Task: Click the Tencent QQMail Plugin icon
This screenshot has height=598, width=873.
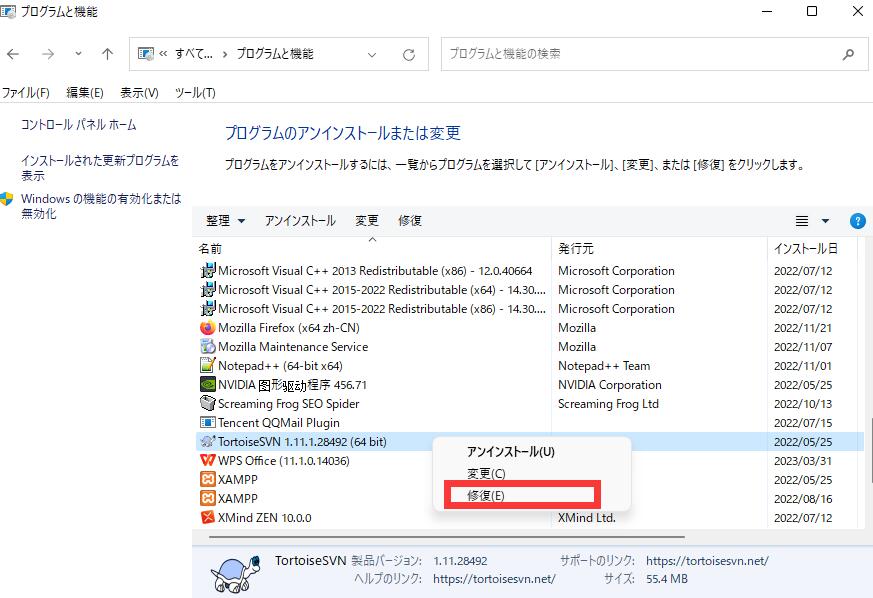Action: 207,422
